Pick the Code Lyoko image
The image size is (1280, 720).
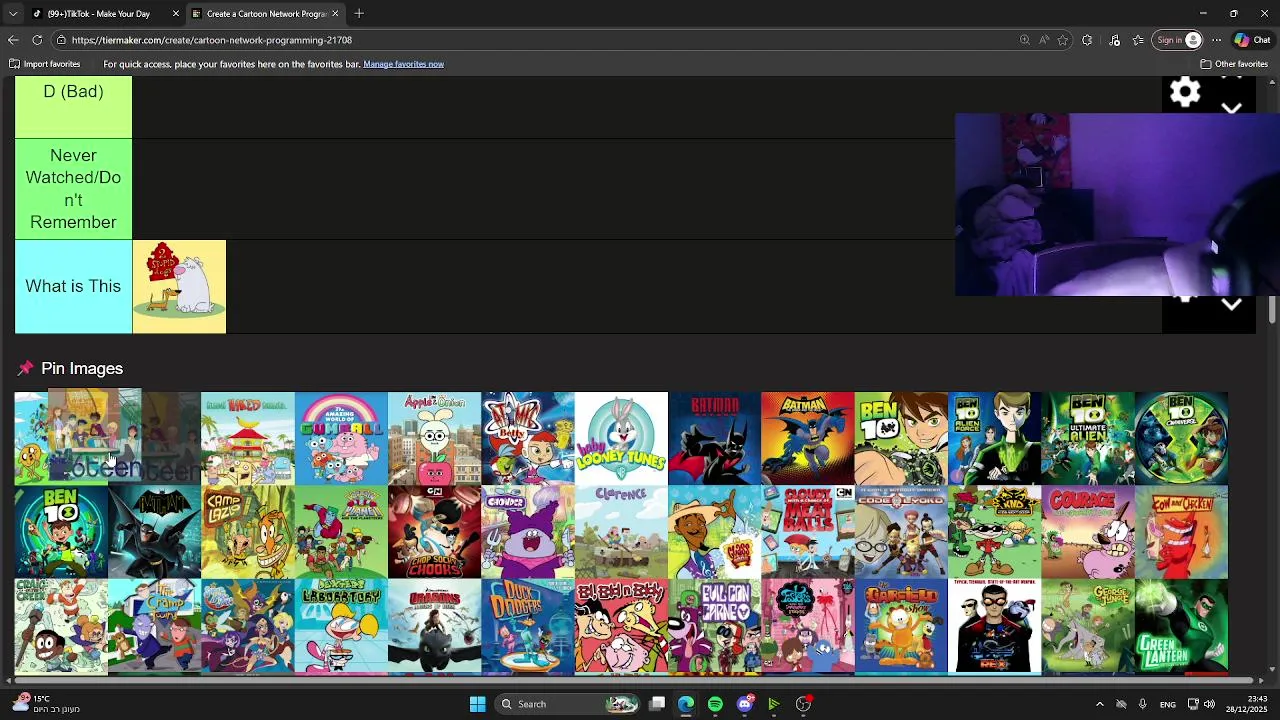(x=901, y=532)
